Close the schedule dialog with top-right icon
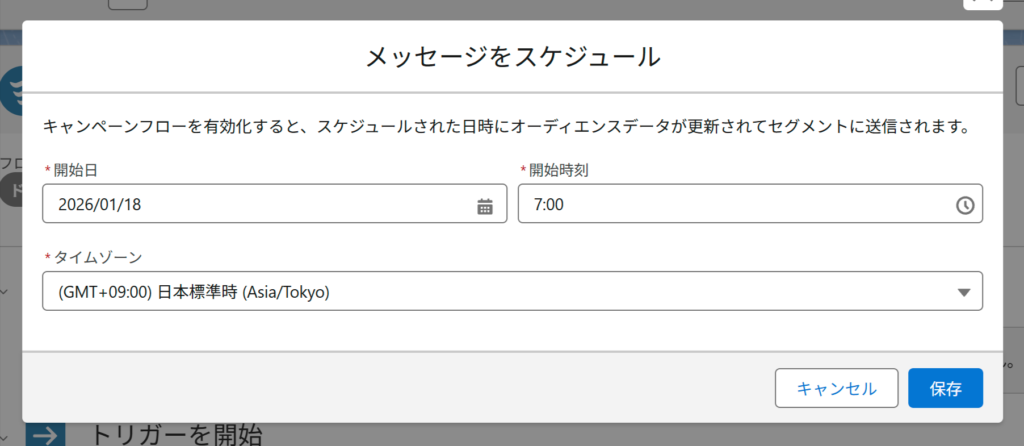 [983, 4]
